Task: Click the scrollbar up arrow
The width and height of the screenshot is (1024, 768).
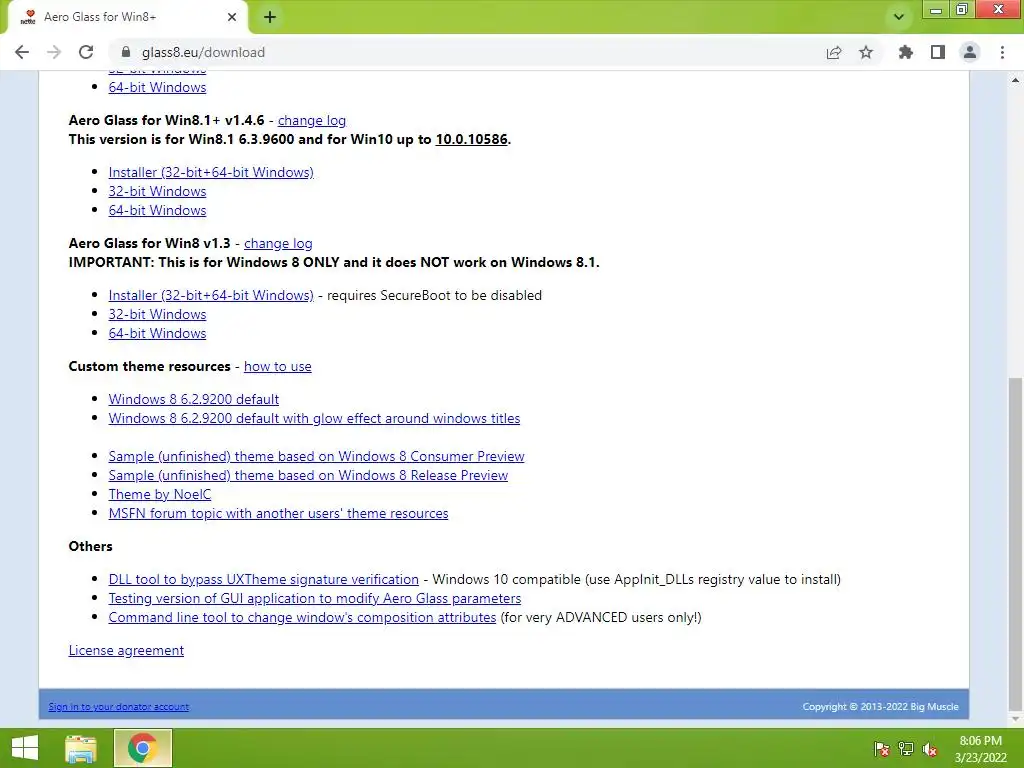Action: (x=1015, y=80)
